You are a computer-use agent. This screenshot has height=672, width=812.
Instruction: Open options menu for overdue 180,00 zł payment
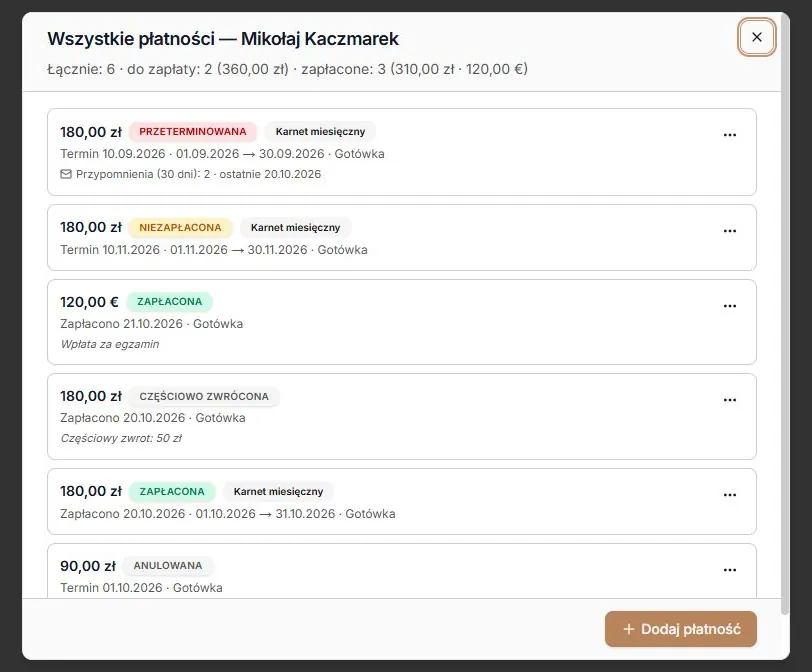tap(730, 135)
